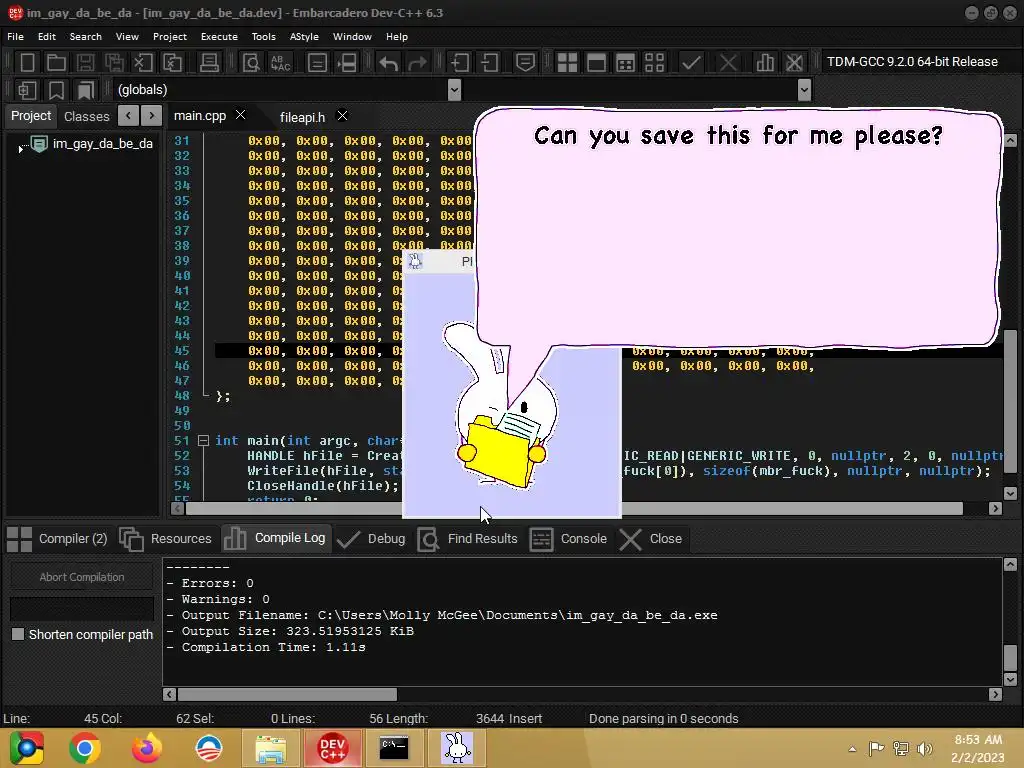The width and height of the screenshot is (1024, 768).
Task: Open the Resources bottom tab
Action: 166,539
